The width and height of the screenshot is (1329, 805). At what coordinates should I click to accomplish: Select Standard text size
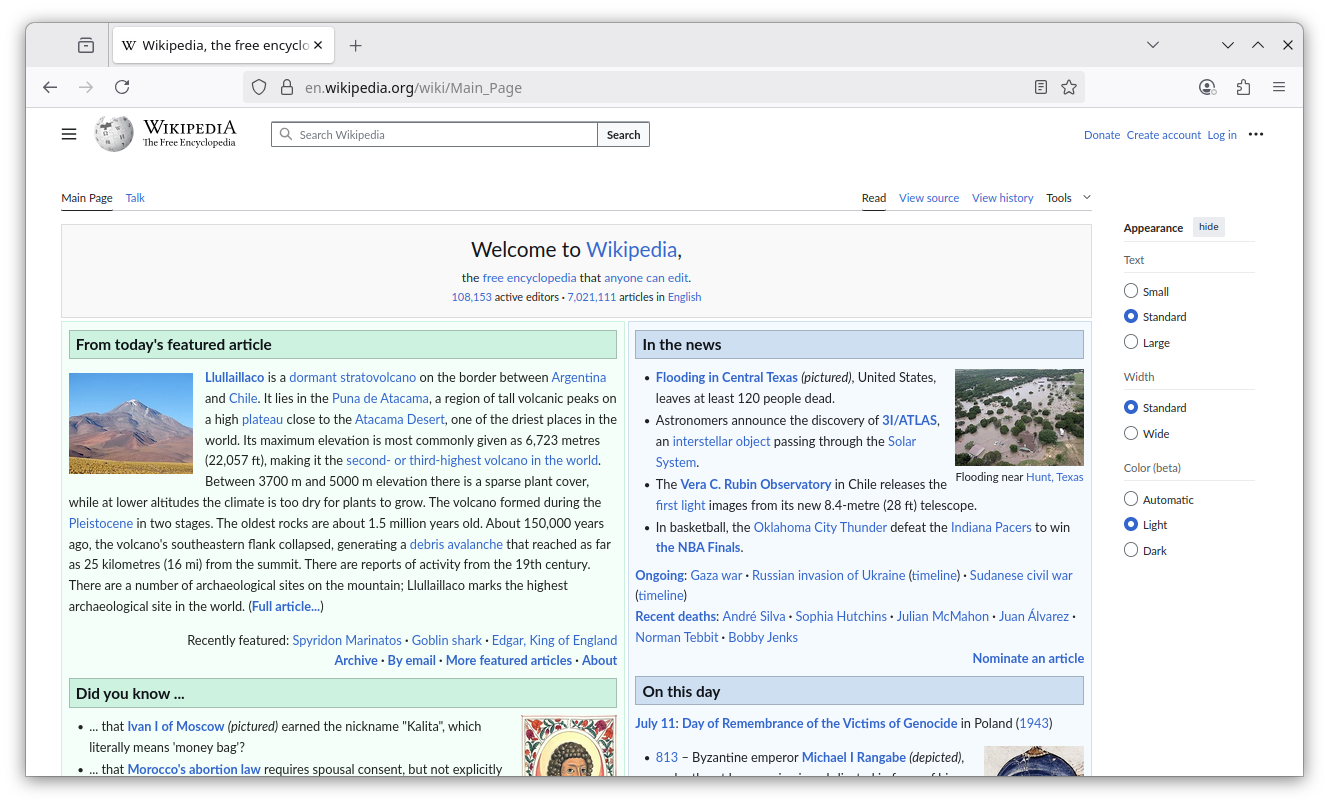click(x=1131, y=316)
